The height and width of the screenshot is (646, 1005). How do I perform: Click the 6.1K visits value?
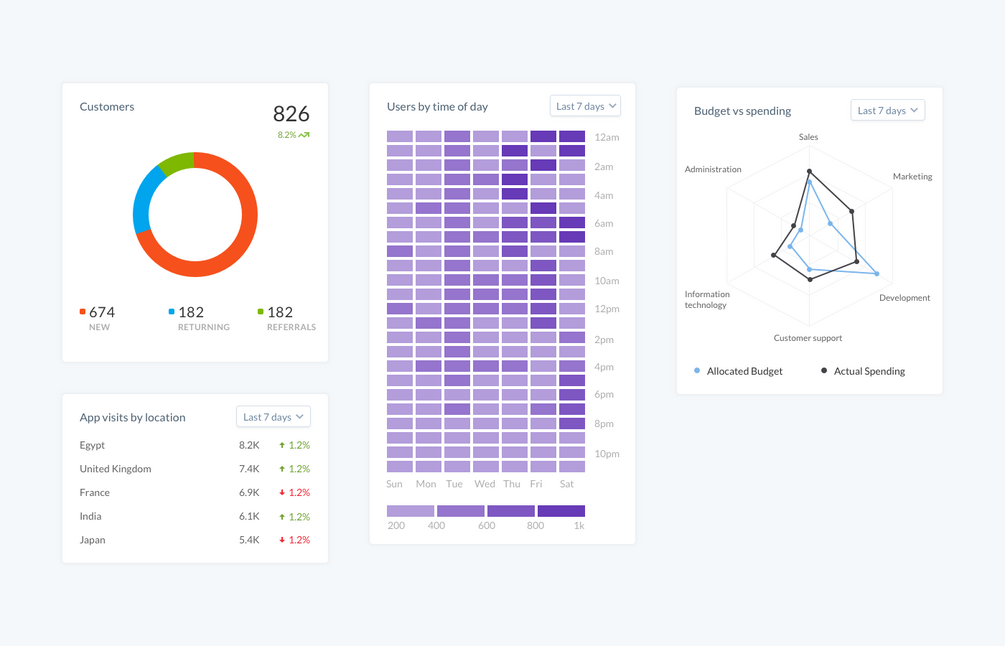pos(249,517)
